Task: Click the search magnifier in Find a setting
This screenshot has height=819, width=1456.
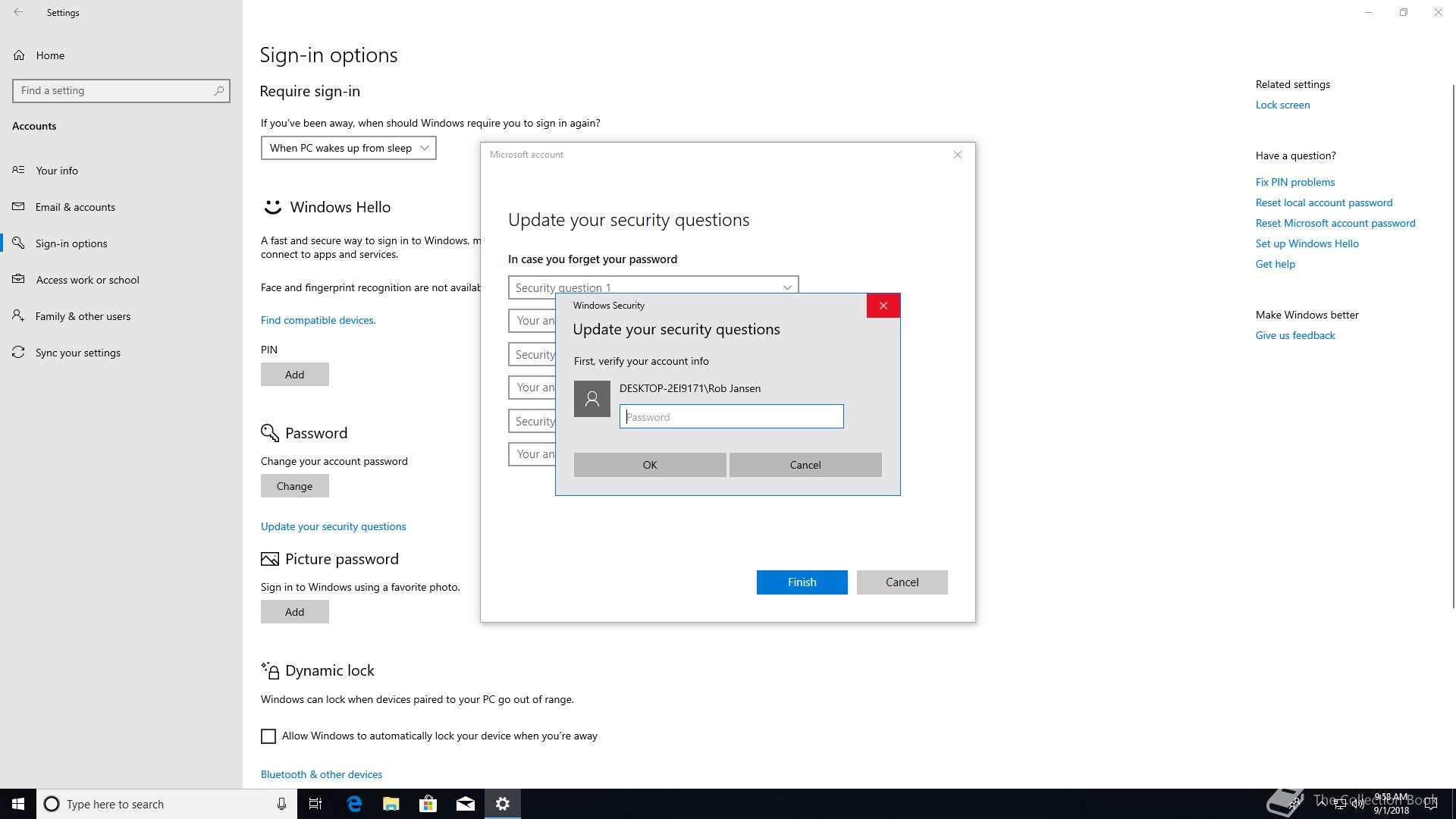Action: point(219,90)
